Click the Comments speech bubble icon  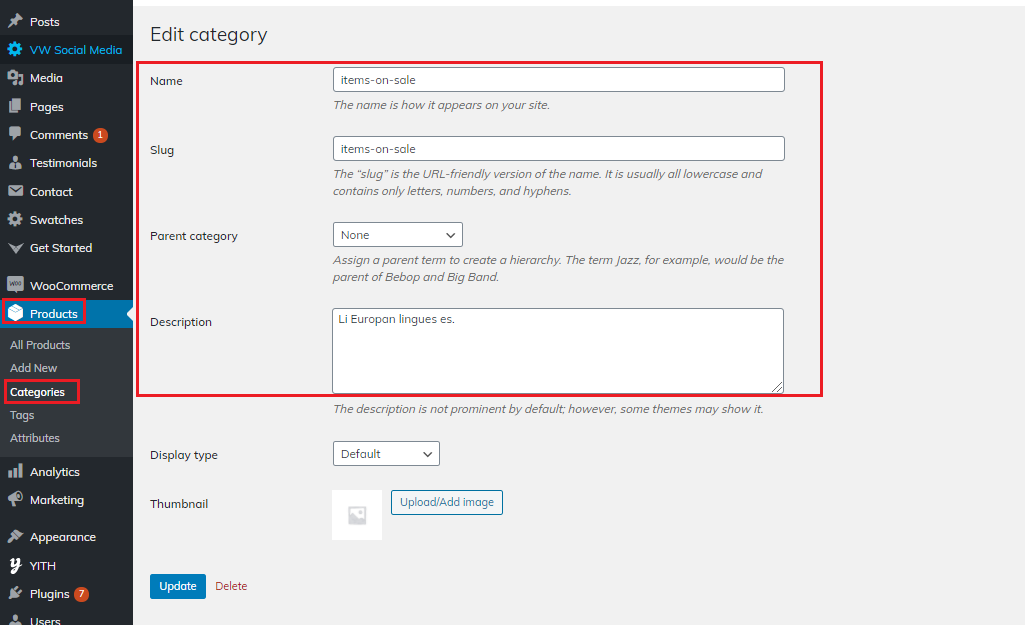click(x=15, y=134)
